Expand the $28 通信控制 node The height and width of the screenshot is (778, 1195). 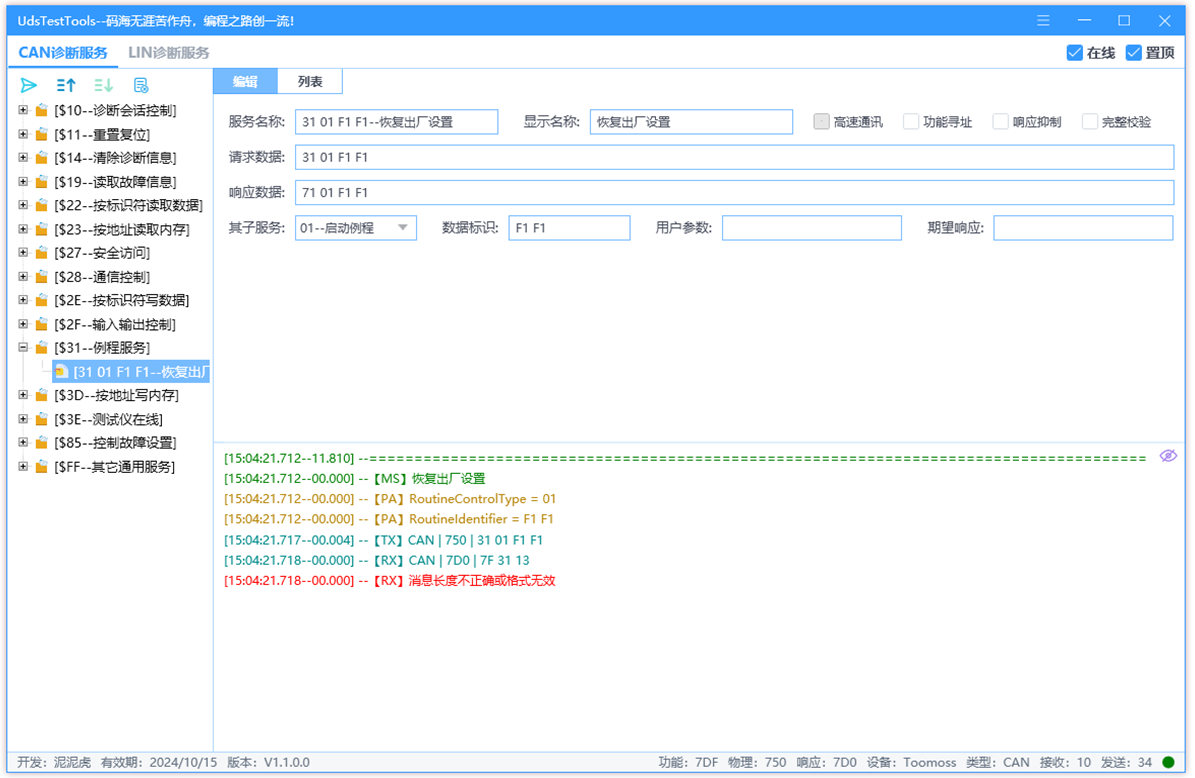pyautogui.click(x=23, y=277)
